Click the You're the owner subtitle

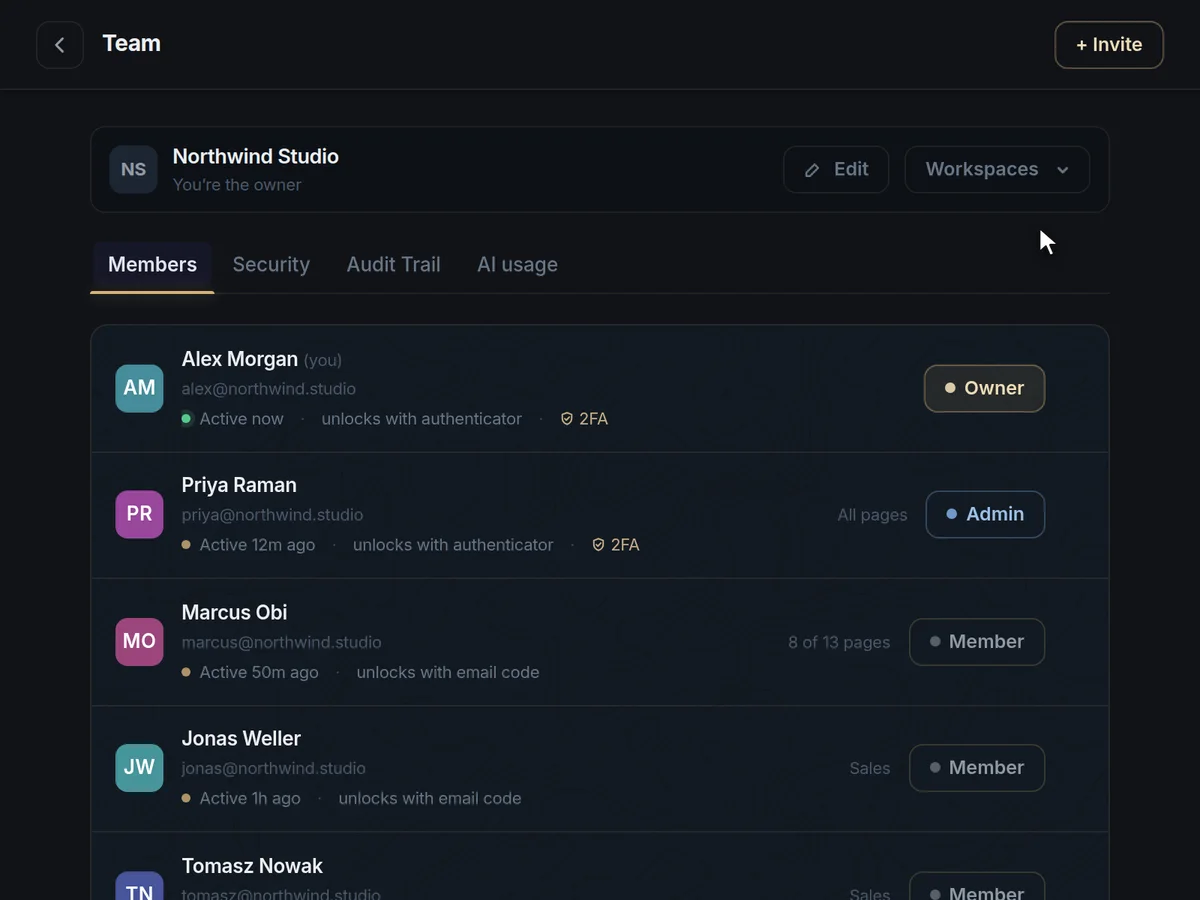[237, 184]
